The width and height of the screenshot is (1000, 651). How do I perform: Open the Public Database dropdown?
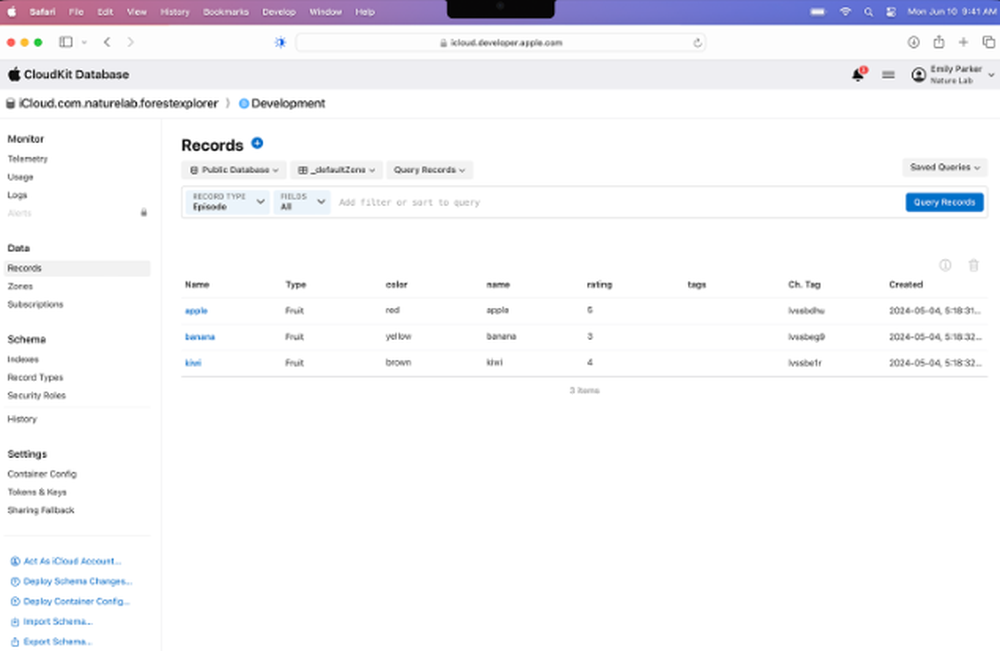click(x=234, y=170)
